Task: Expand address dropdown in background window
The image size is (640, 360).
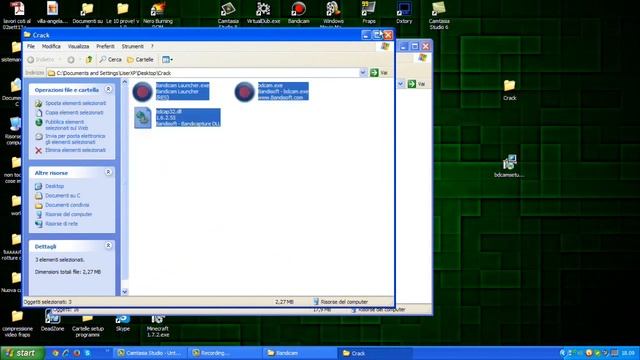Action: pos(401,84)
